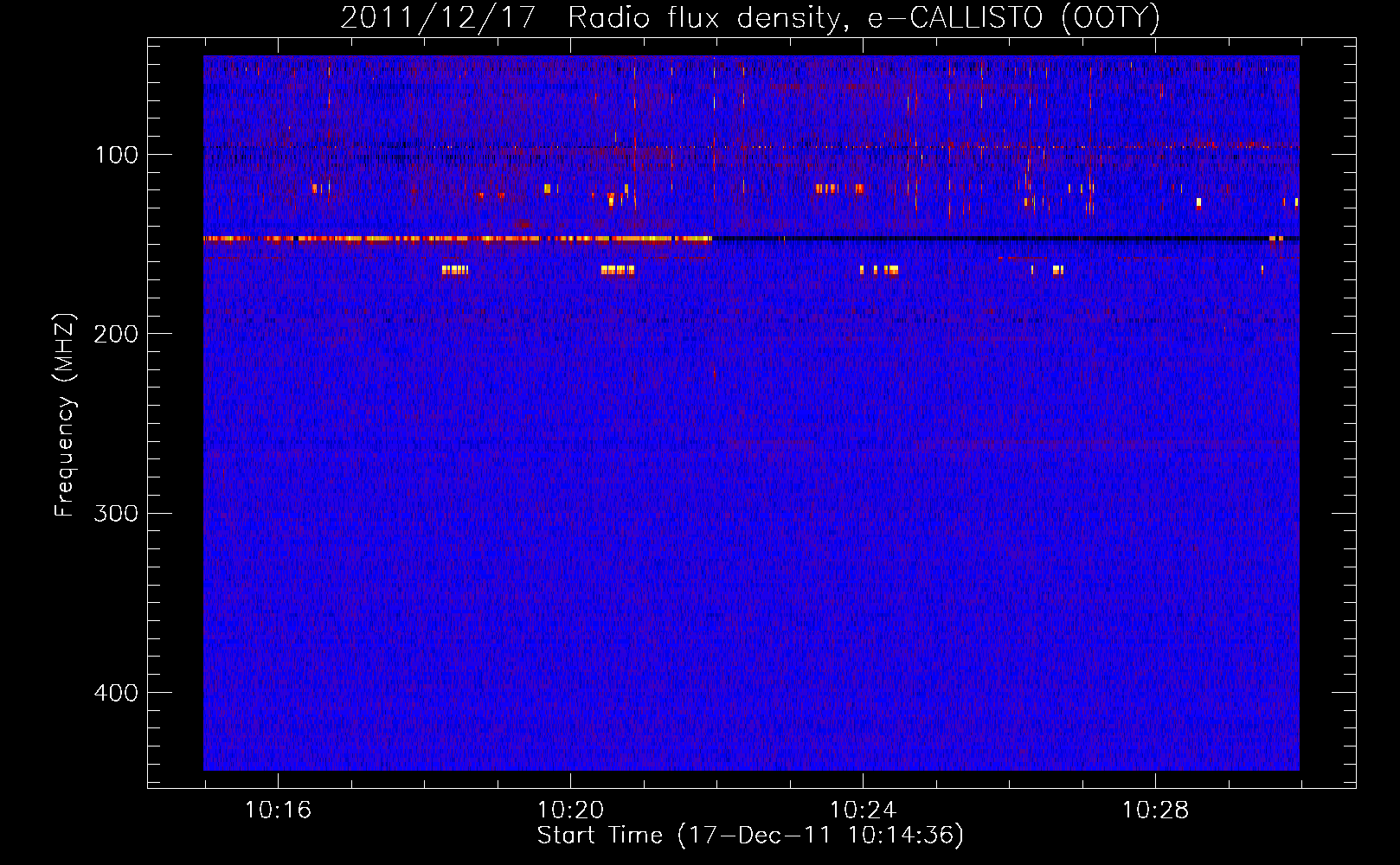The height and width of the screenshot is (865, 1400).
Task: Click the '10:16' time tick label
Action: 278,811
